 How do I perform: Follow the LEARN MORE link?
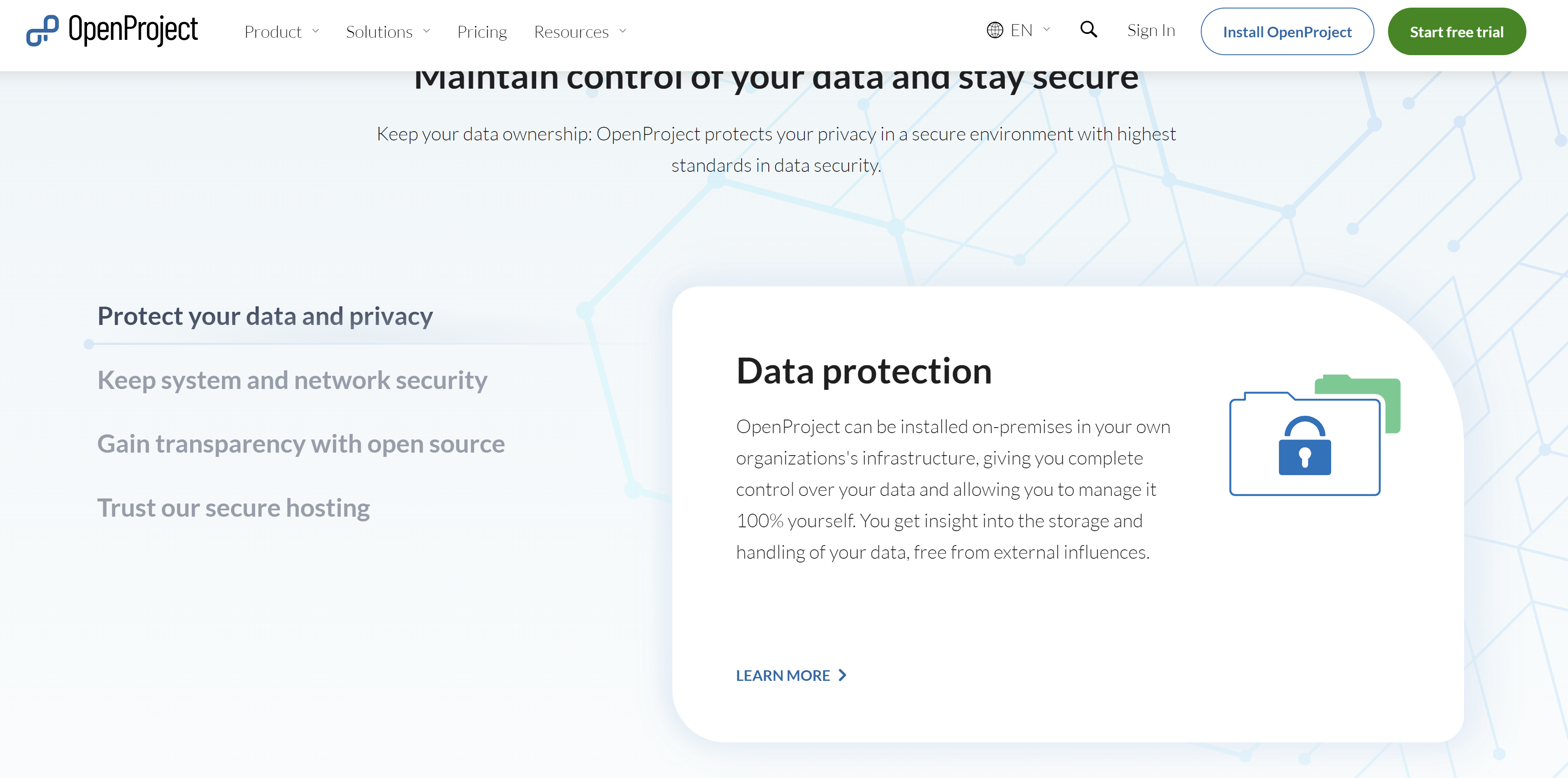783,675
